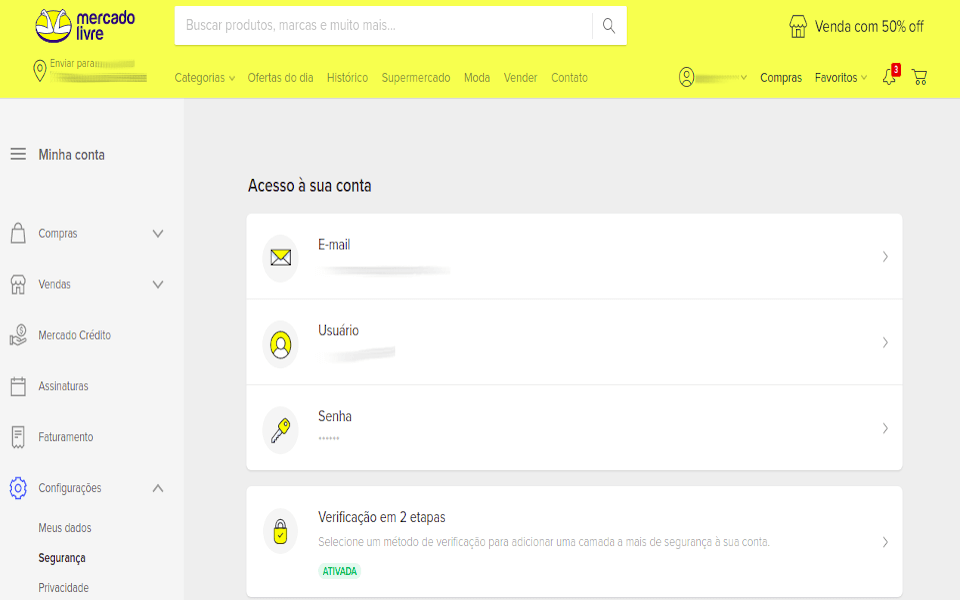Image resolution: width=960 pixels, height=600 pixels.
Task: Click the Minha conta heading
Action: [x=72, y=155]
